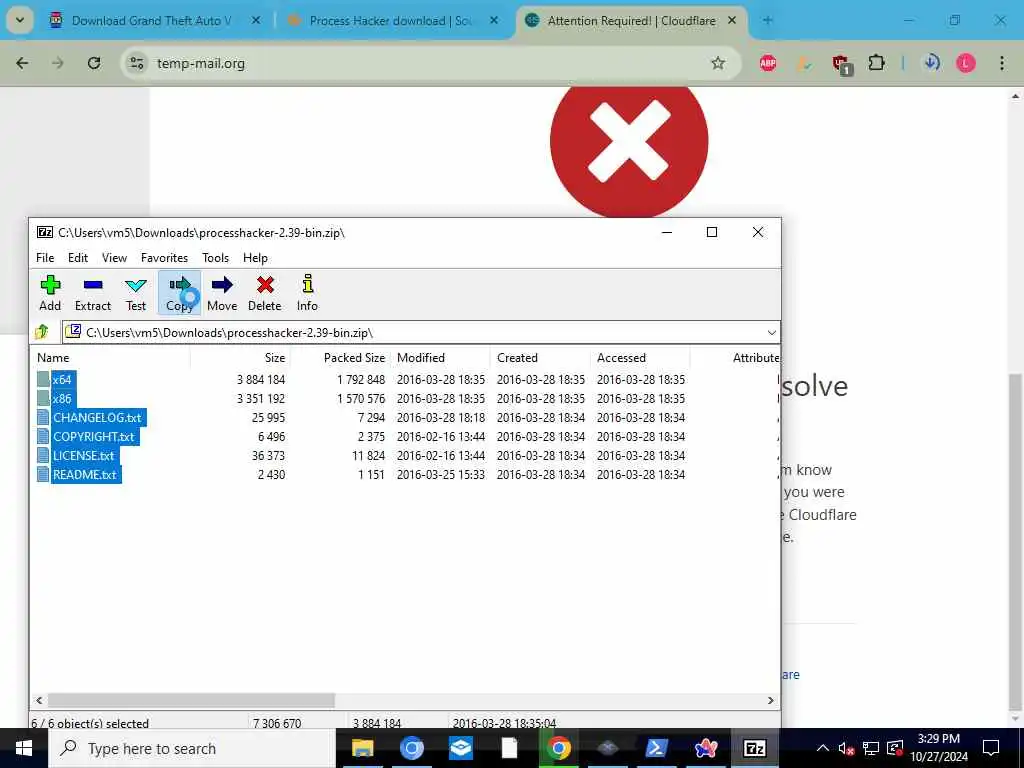Open the Chrome three-dot menu
The width and height of the screenshot is (1024, 768).
tap(1002, 63)
